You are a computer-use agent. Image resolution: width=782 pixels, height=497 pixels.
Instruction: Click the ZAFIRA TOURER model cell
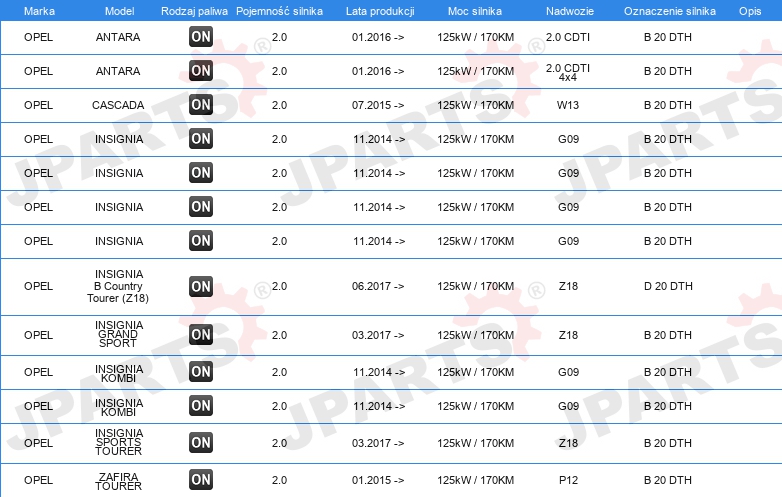coord(118,481)
